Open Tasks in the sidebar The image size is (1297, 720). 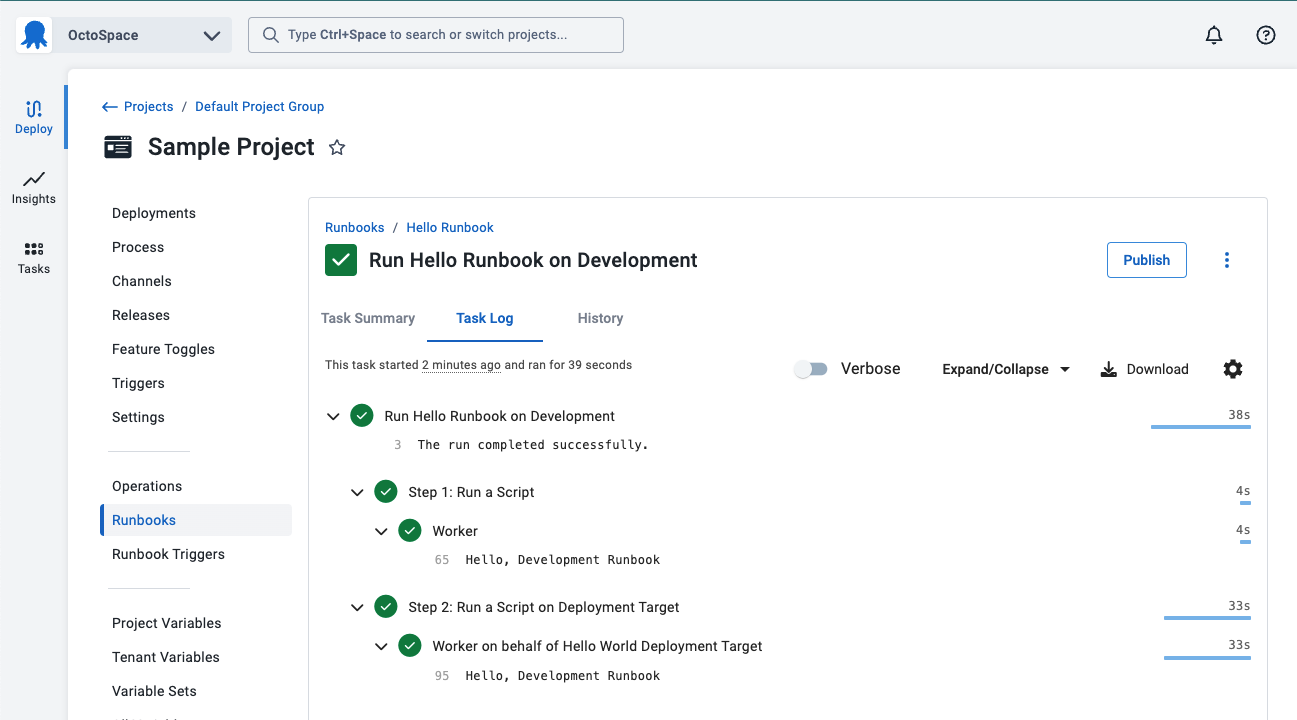(x=34, y=257)
